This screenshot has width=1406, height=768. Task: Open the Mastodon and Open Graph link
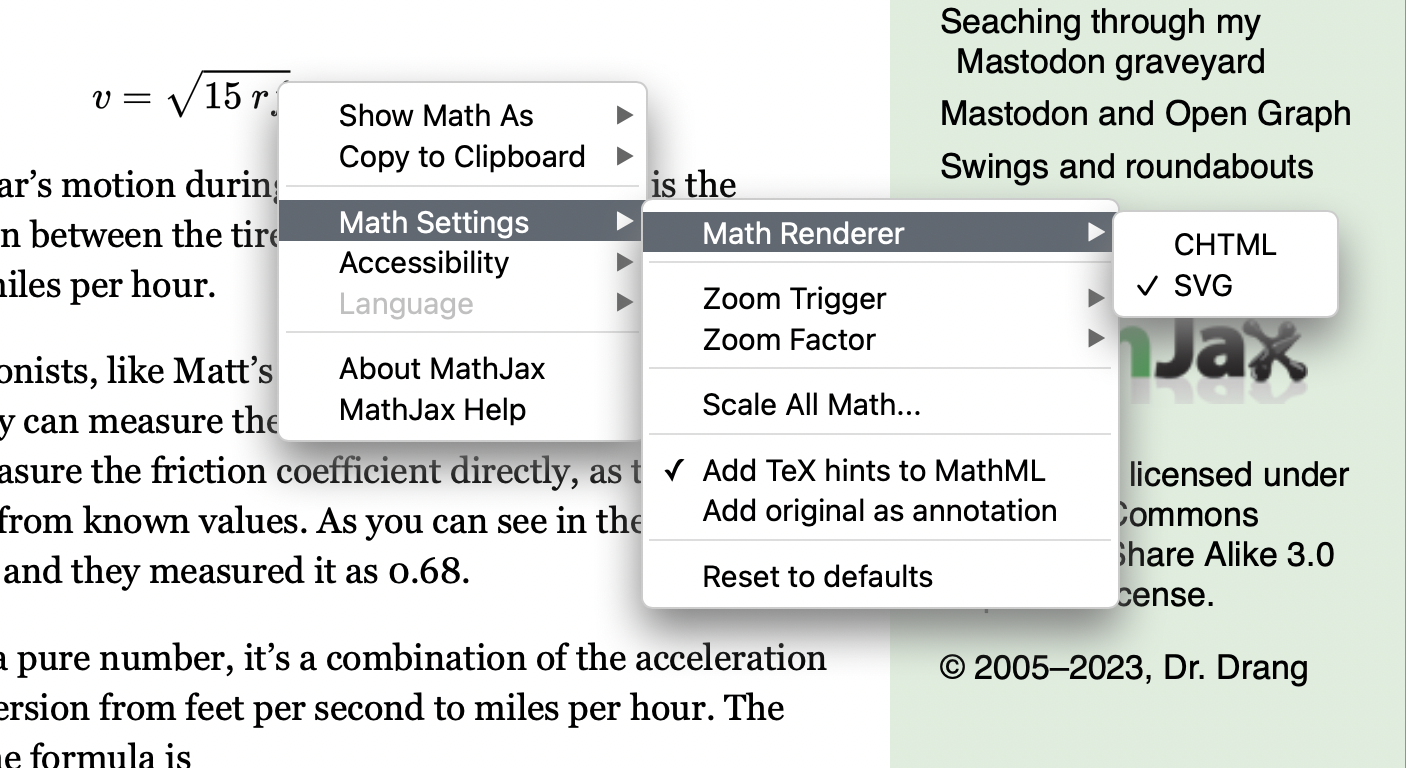pos(1145,114)
